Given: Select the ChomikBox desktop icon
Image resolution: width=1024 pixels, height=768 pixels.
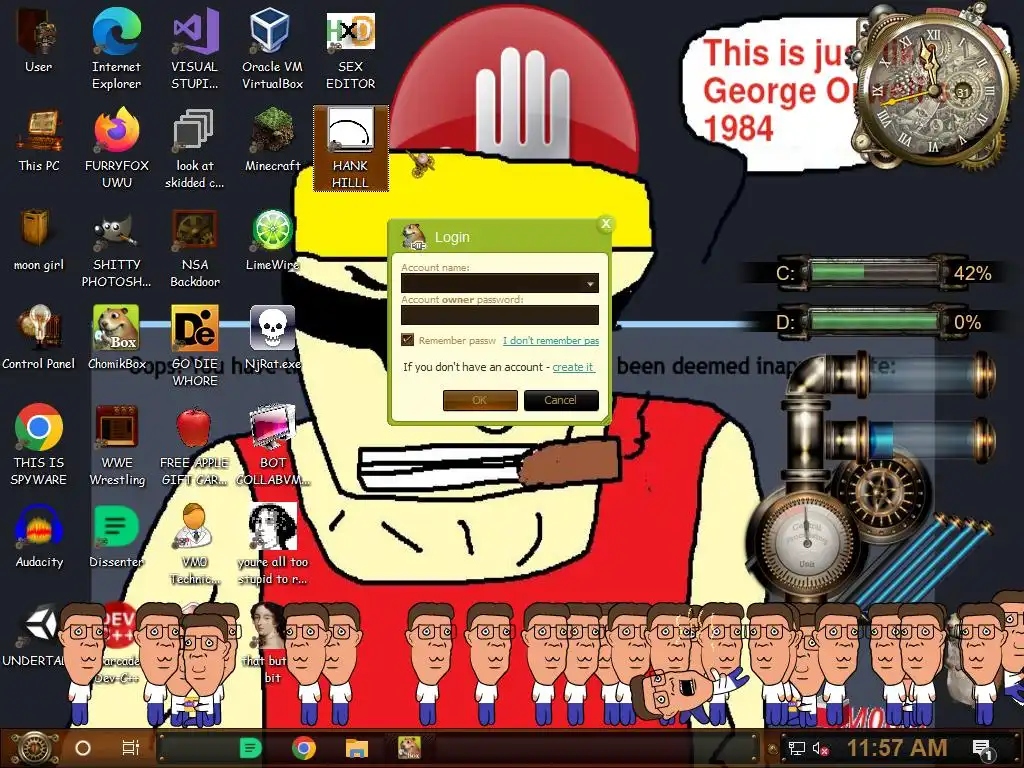Looking at the screenshot, I should [116, 338].
